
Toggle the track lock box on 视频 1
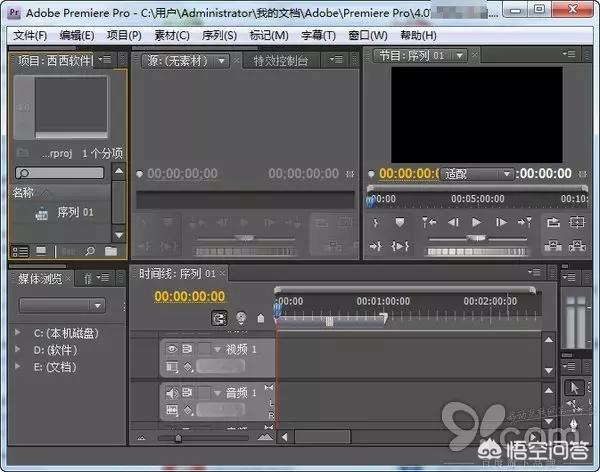pos(203,348)
